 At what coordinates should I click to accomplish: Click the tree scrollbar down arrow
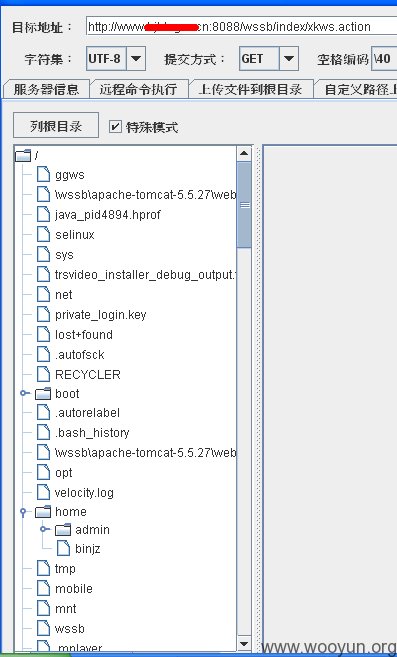[244, 643]
